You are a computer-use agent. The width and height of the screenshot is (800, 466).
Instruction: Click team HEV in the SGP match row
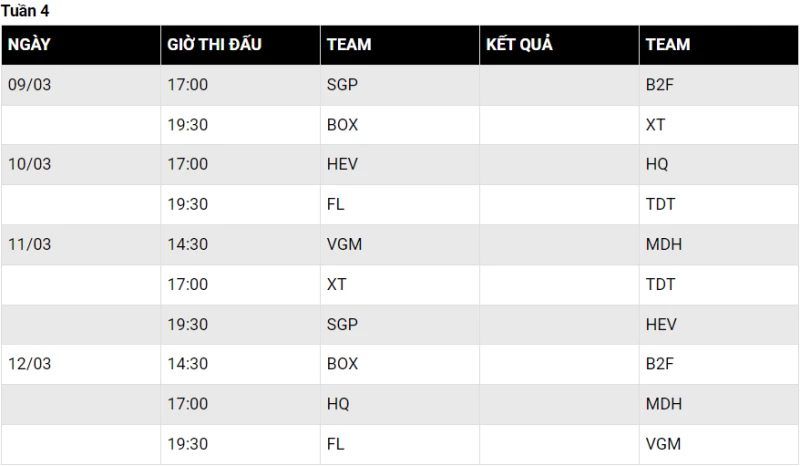(661, 325)
